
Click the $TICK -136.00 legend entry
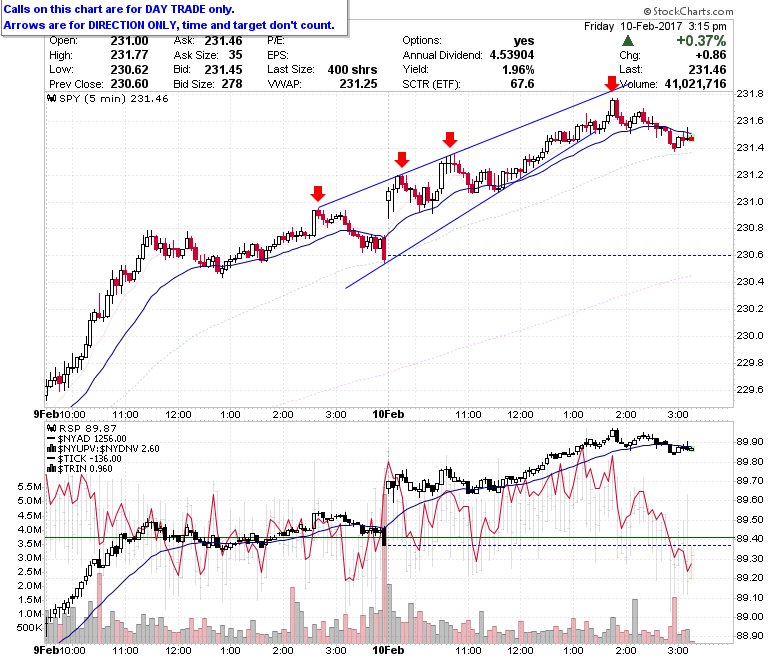coord(84,459)
